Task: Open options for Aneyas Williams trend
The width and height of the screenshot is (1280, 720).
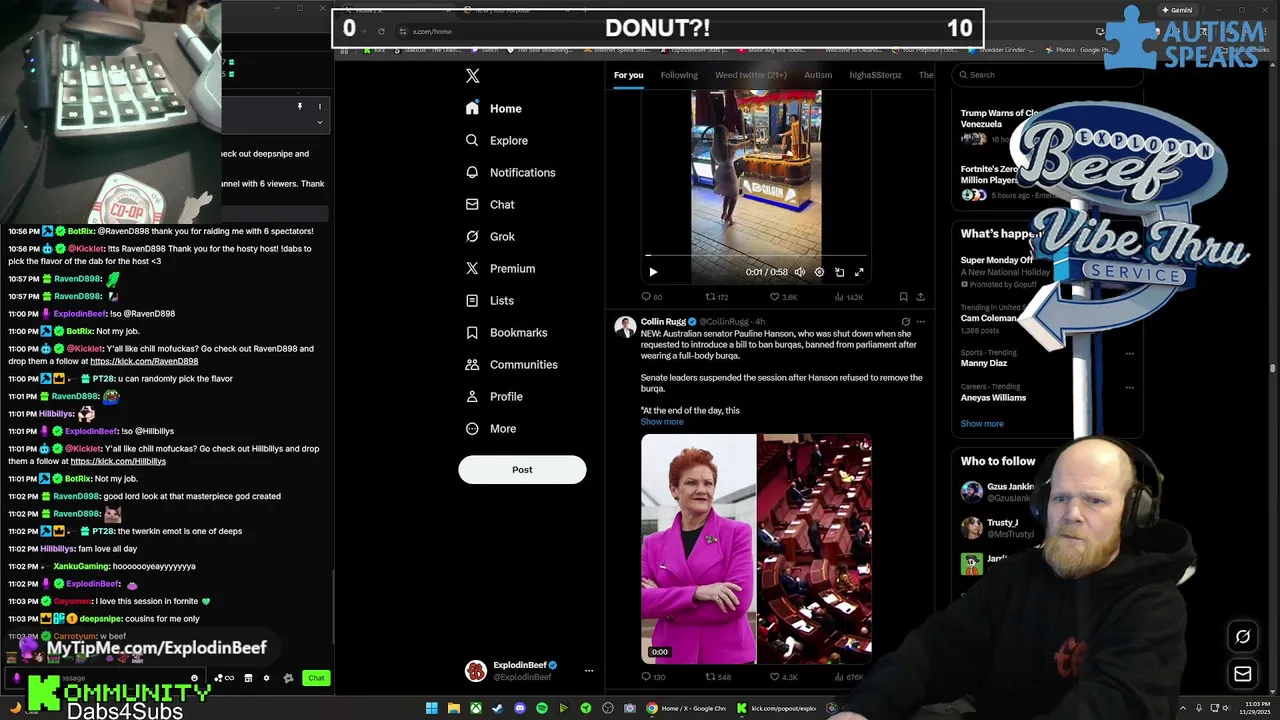Action: (1129, 387)
